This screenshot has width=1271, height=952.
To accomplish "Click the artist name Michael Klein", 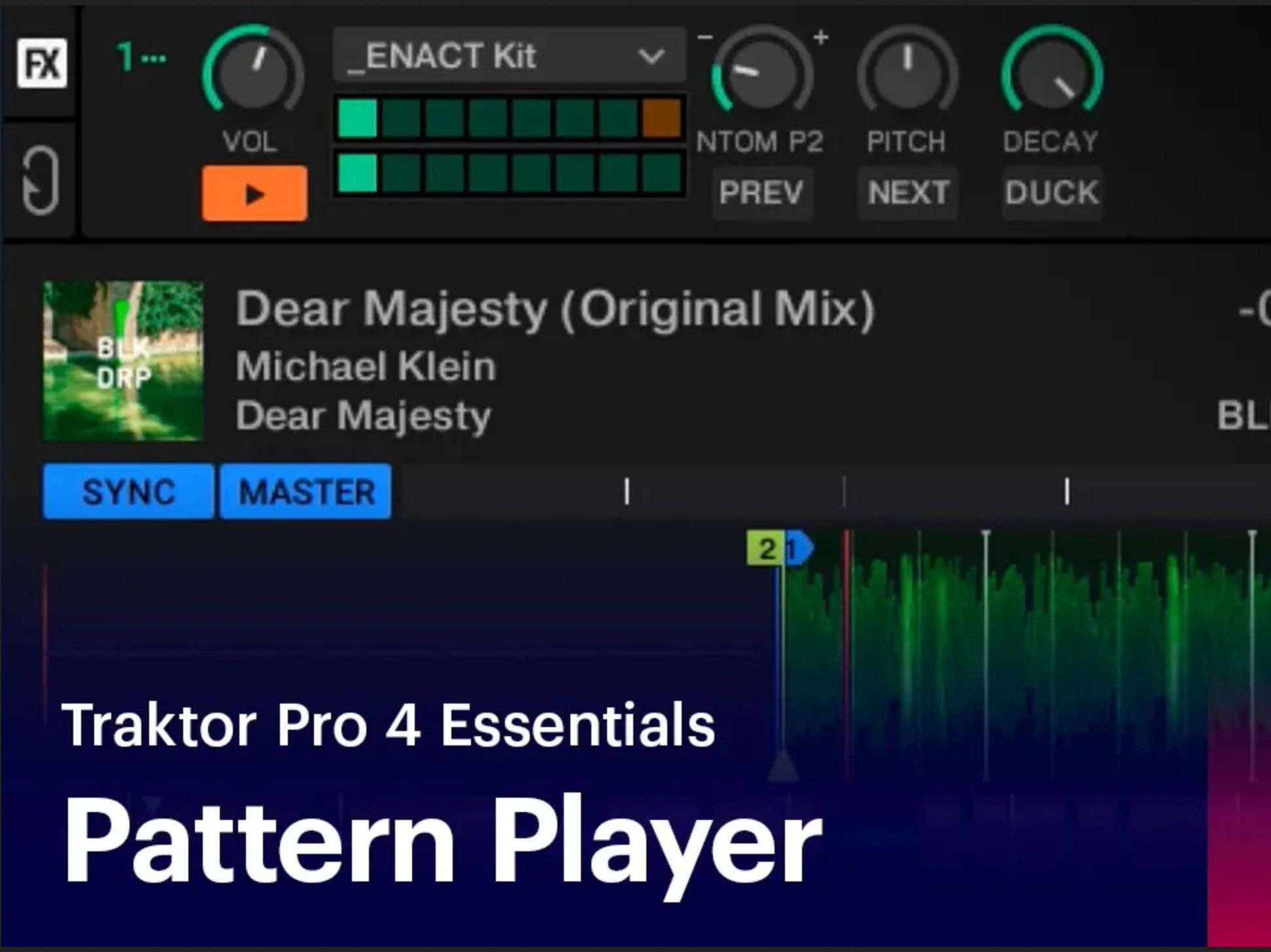I will point(366,366).
